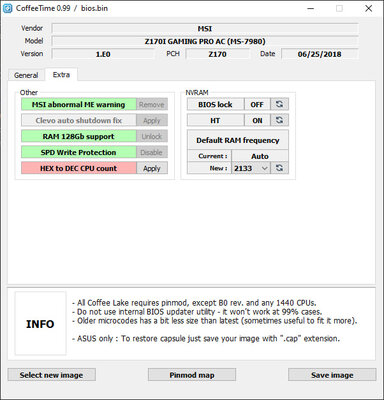Click the BIOS lock refresh icon
Viewport: 384px width, 400px height.
(x=279, y=104)
